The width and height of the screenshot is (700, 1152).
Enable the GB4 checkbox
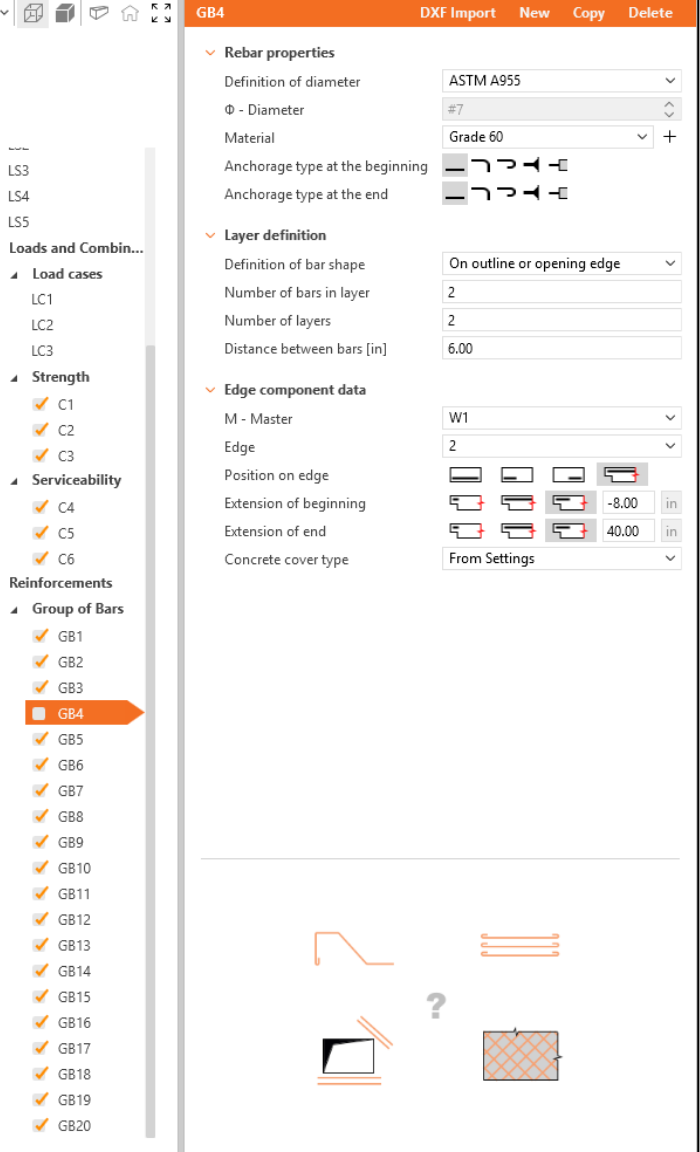click(40, 714)
